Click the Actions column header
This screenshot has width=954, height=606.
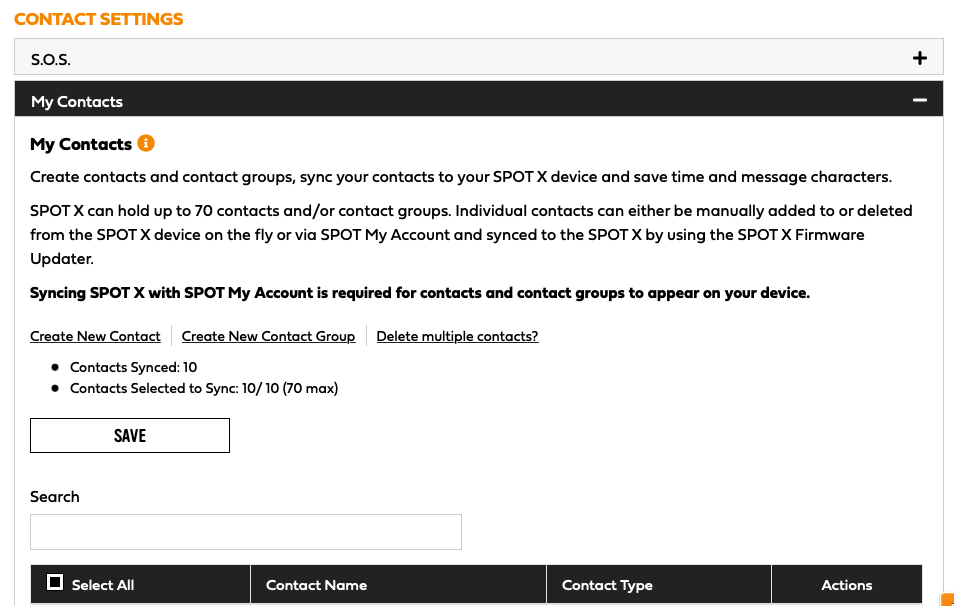846,585
